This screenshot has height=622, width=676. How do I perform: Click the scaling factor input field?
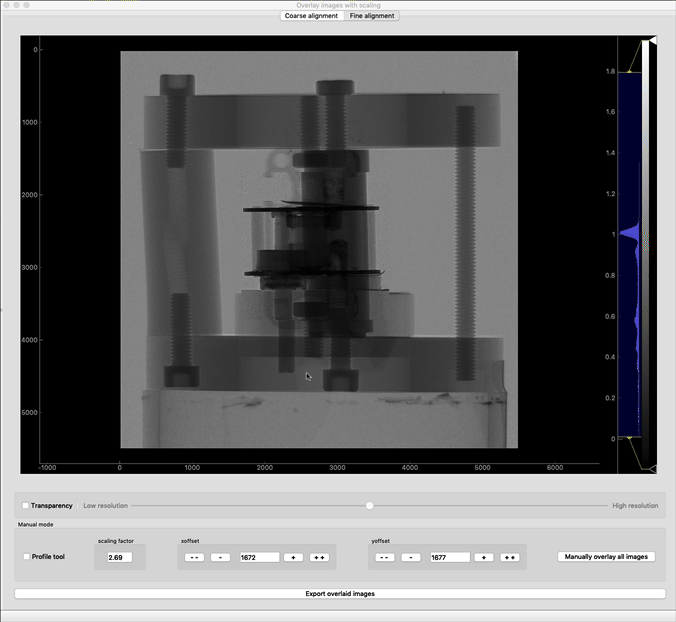tap(120, 557)
